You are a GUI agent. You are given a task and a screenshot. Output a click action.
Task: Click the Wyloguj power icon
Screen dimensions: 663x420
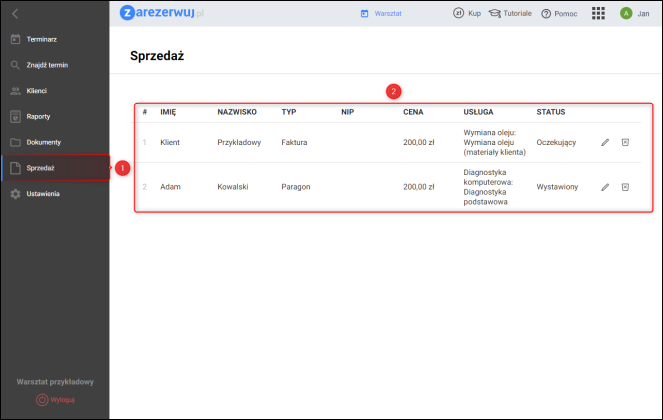click(42, 400)
